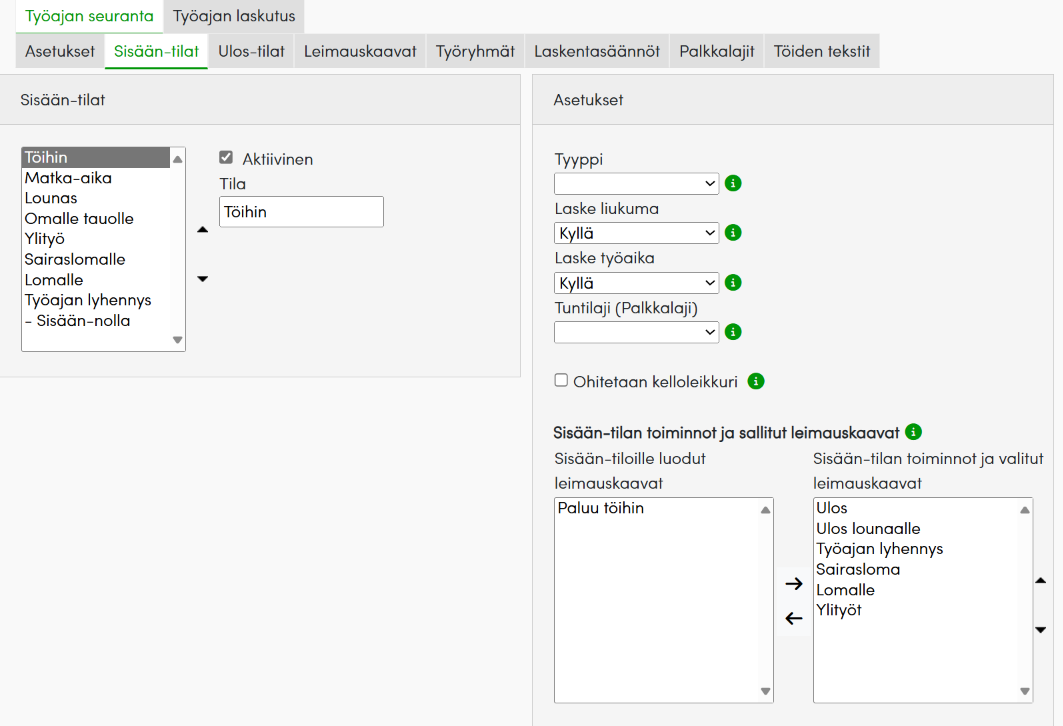Click info icon next to Tuntilaji dropdown
Image resolution: width=1063 pixels, height=726 pixels.
point(732,332)
